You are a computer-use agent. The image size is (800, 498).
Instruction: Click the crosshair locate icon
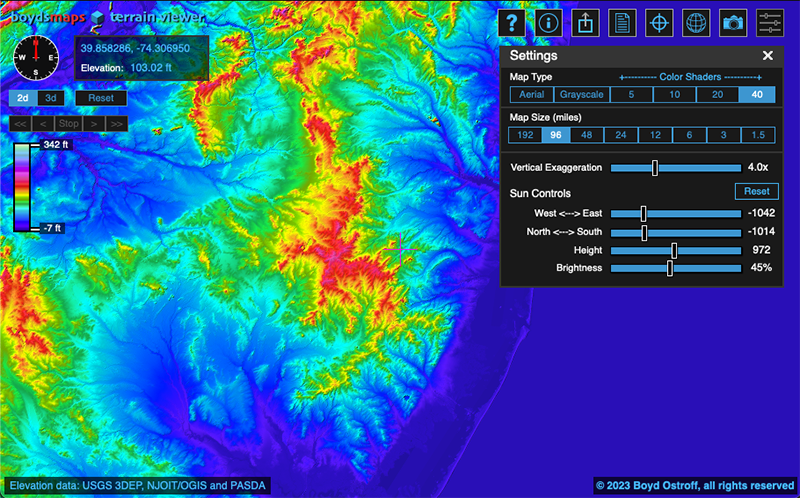tap(659, 22)
